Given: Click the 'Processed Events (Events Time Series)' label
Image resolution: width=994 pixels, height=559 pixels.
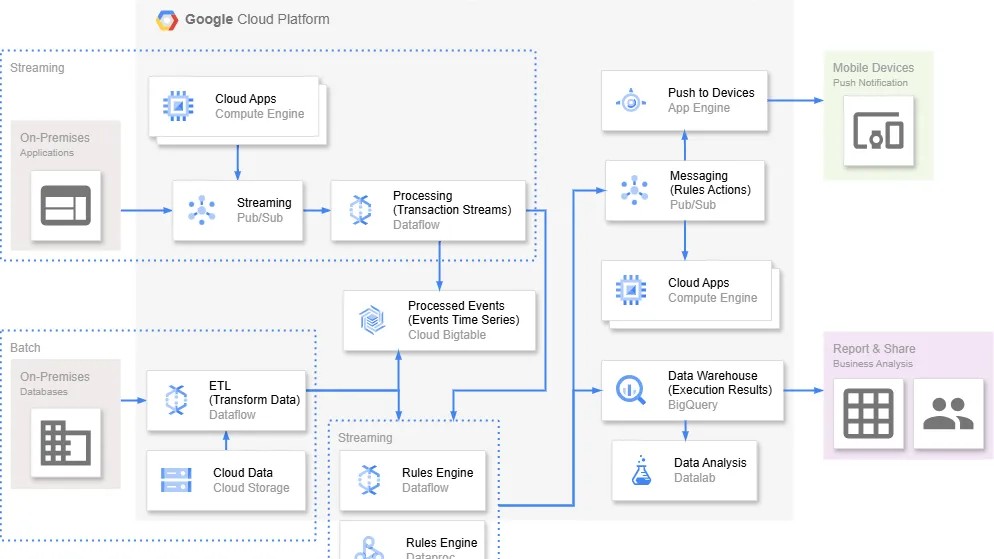Looking at the screenshot, I should pos(463,312).
